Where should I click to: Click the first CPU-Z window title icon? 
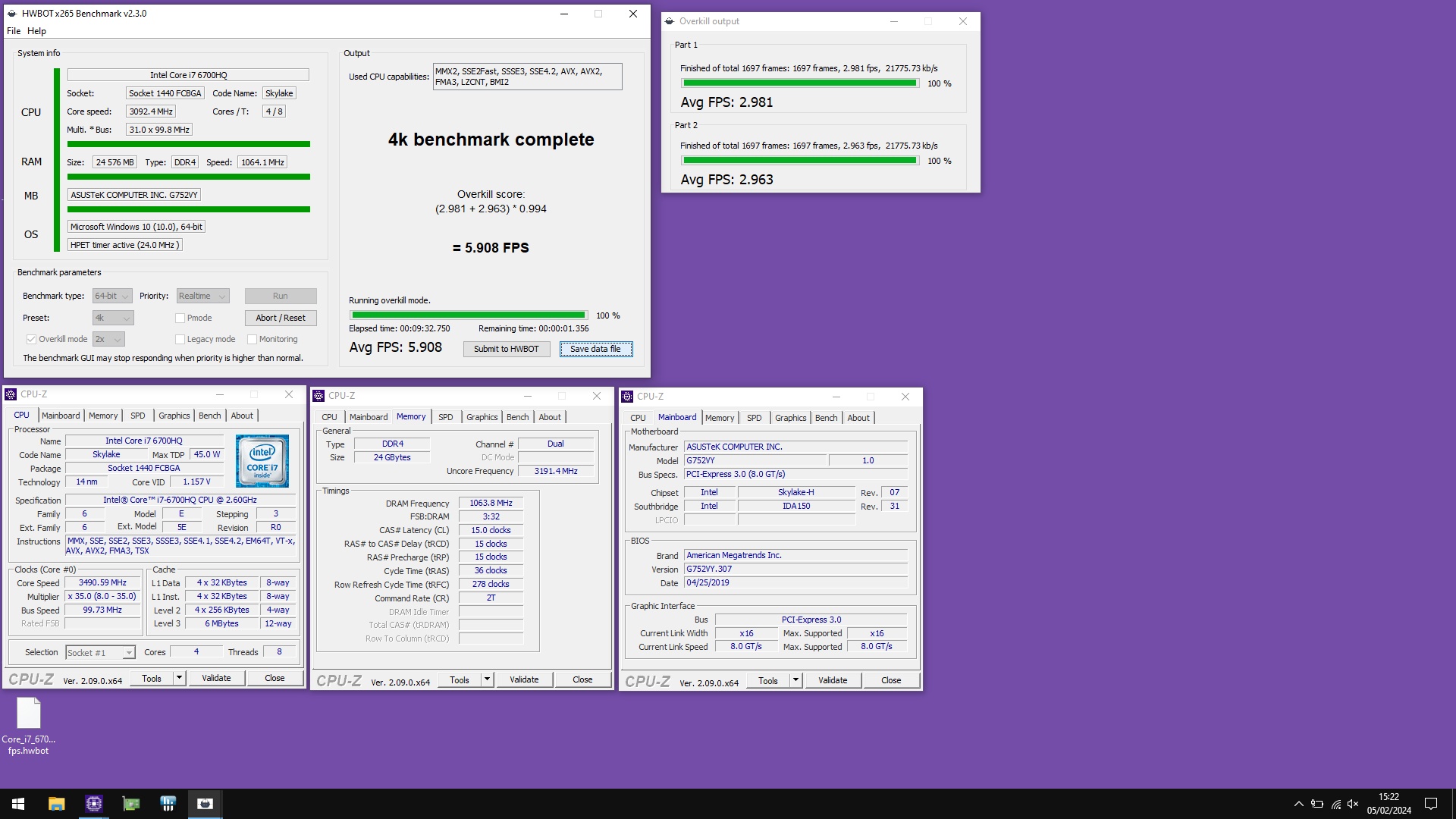[11, 394]
